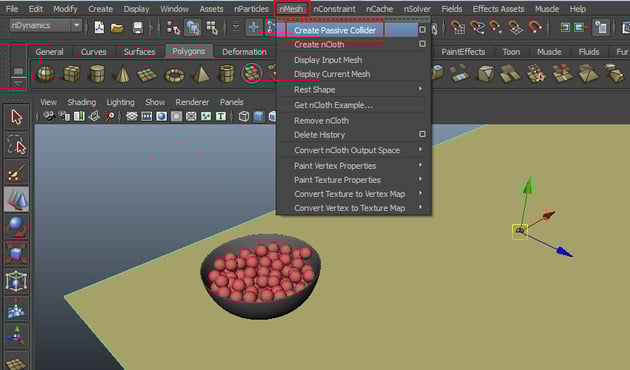Toggle the grid display in the panel toolbar
Image resolution: width=630 pixels, height=370 pixels.
coord(132,117)
